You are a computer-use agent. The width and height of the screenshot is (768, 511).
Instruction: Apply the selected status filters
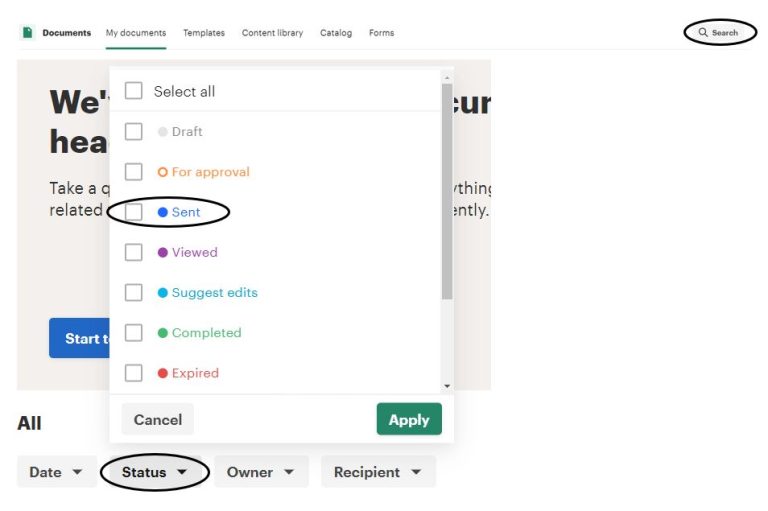pos(409,419)
